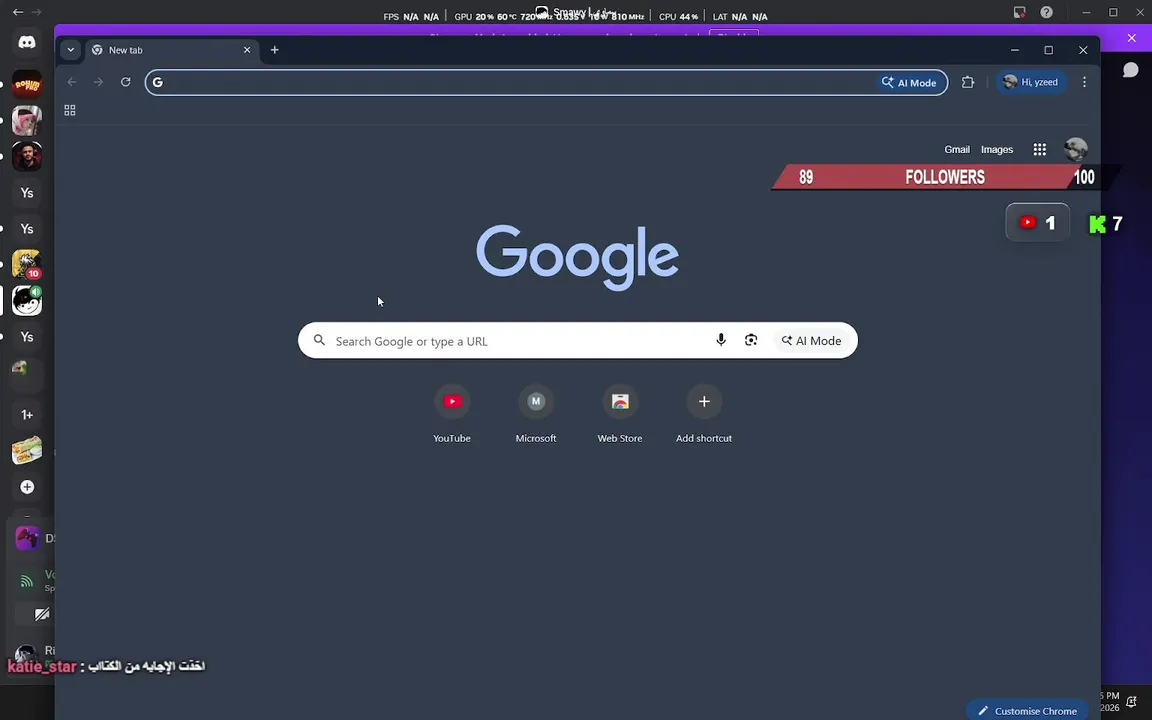Open chat bubble icon at right edge
This screenshot has width=1152, height=720.
click(x=1131, y=70)
